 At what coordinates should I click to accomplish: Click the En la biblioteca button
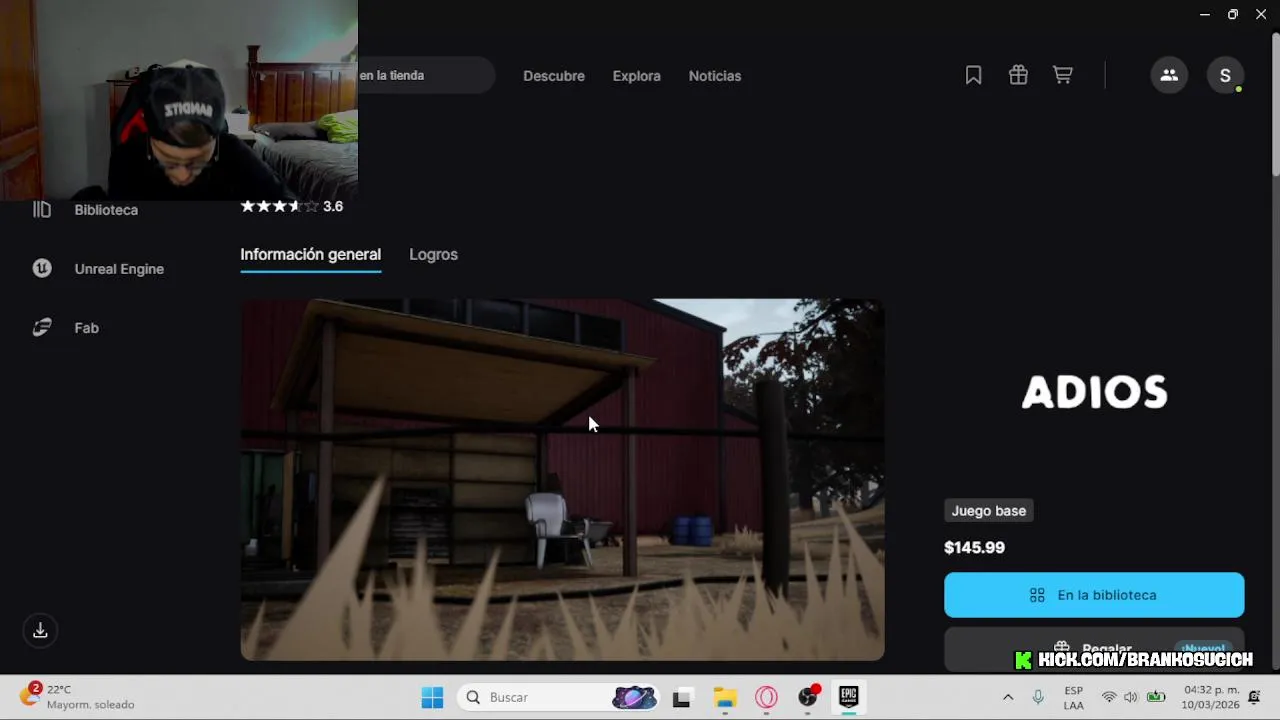[x=1094, y=595]
